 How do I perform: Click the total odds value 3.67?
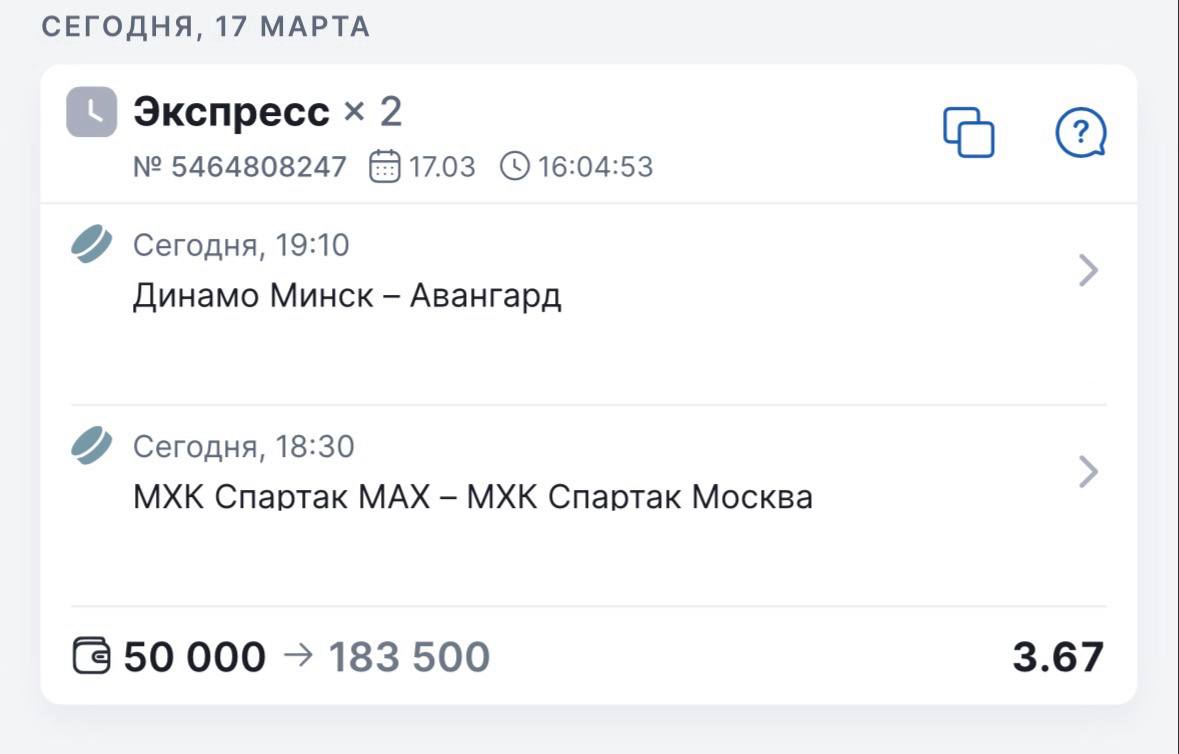(x=1058, y=657)
